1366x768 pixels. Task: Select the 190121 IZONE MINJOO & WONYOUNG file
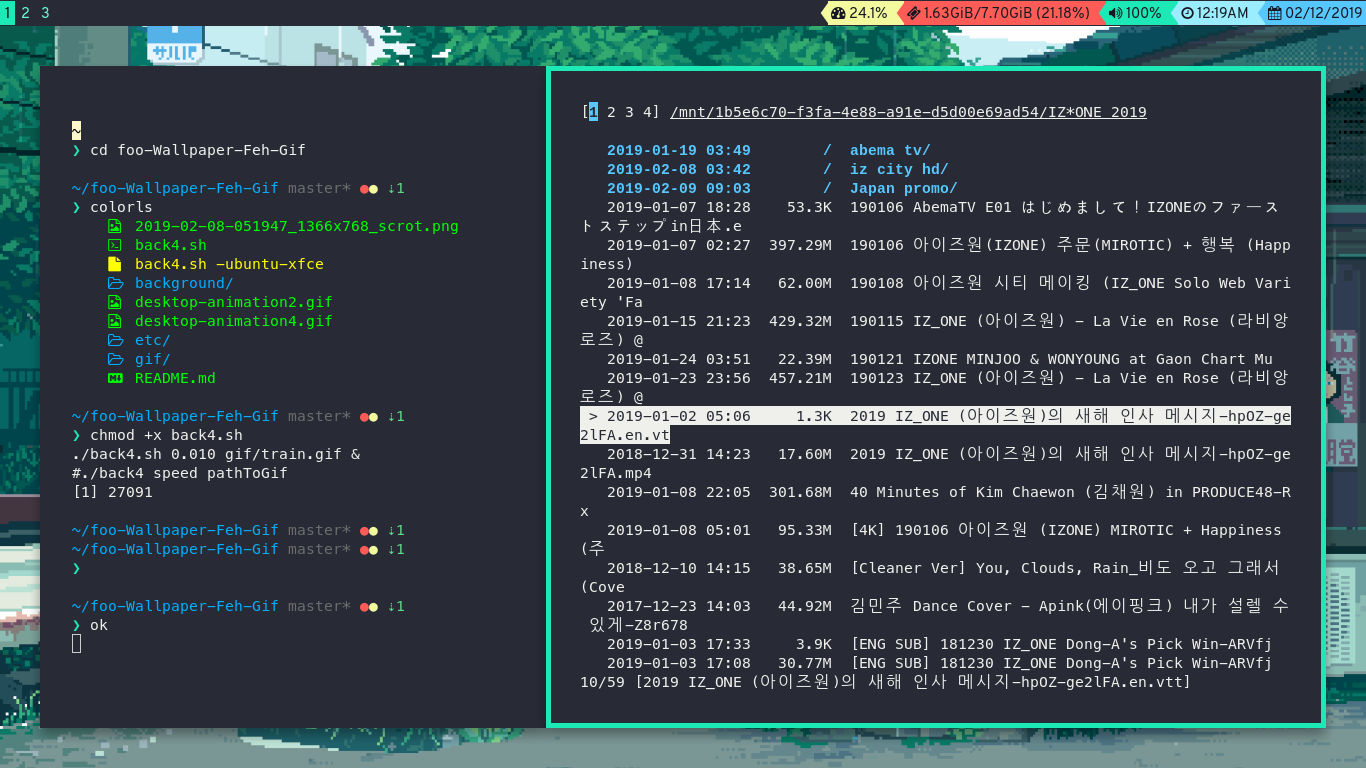[935, 359]
